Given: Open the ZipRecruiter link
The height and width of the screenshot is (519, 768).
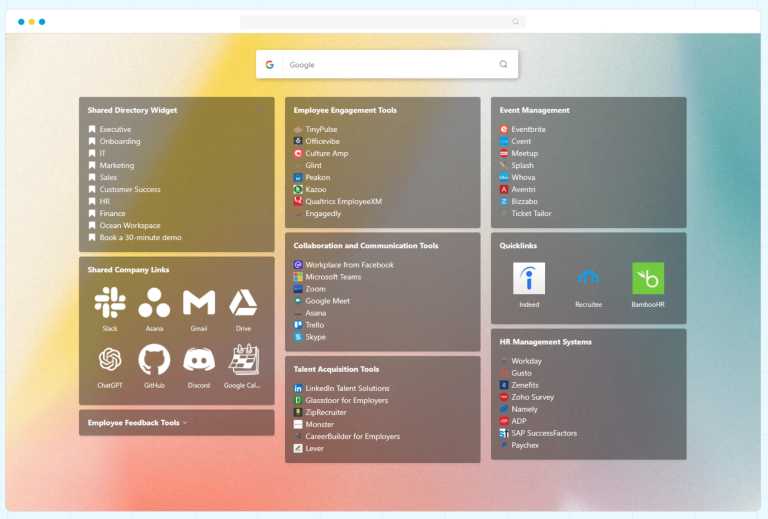Looking at the screenshot, I should [326, 412].
